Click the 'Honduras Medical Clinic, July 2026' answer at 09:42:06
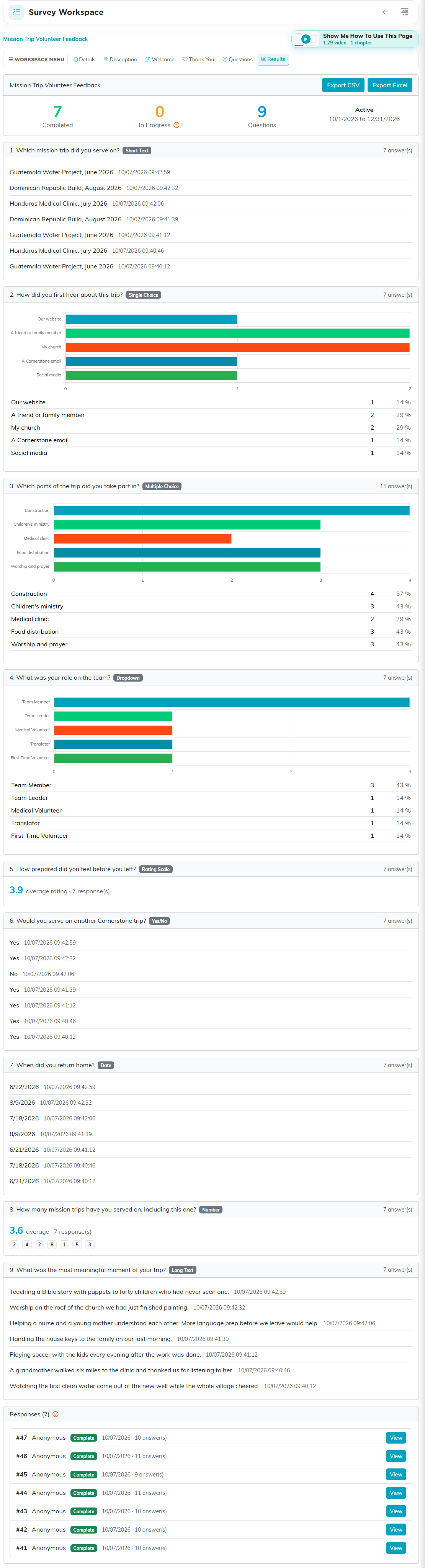The image size is (425, 1568). pyautogui.click(x=59, y=204)
